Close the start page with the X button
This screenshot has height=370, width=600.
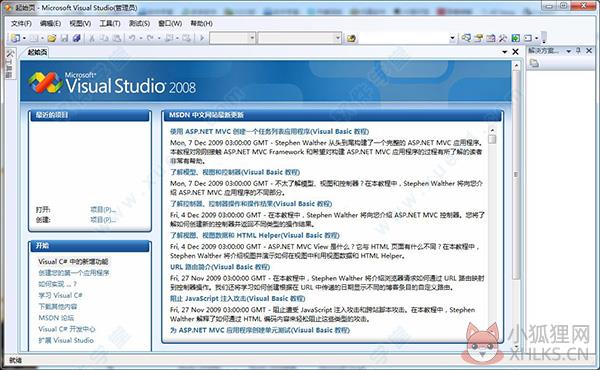[515, 52]
